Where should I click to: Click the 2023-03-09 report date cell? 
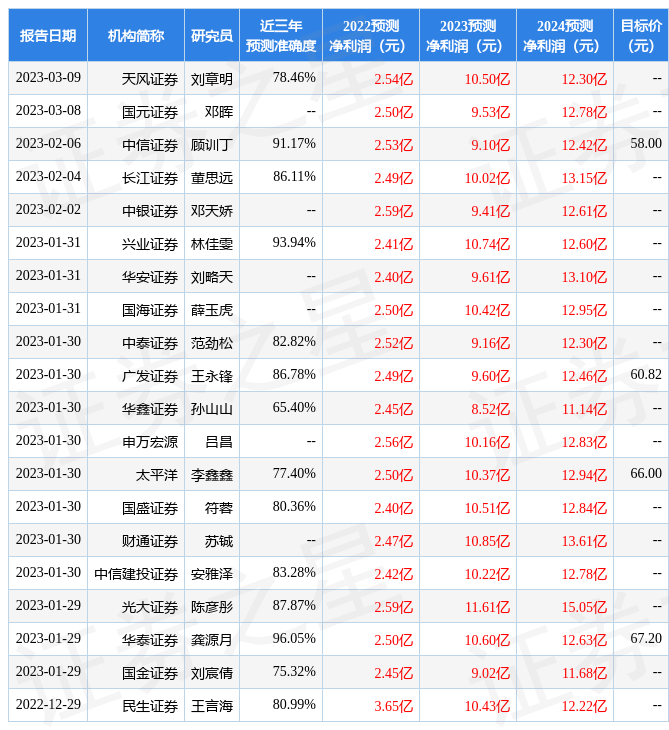[x=47, y=78]
